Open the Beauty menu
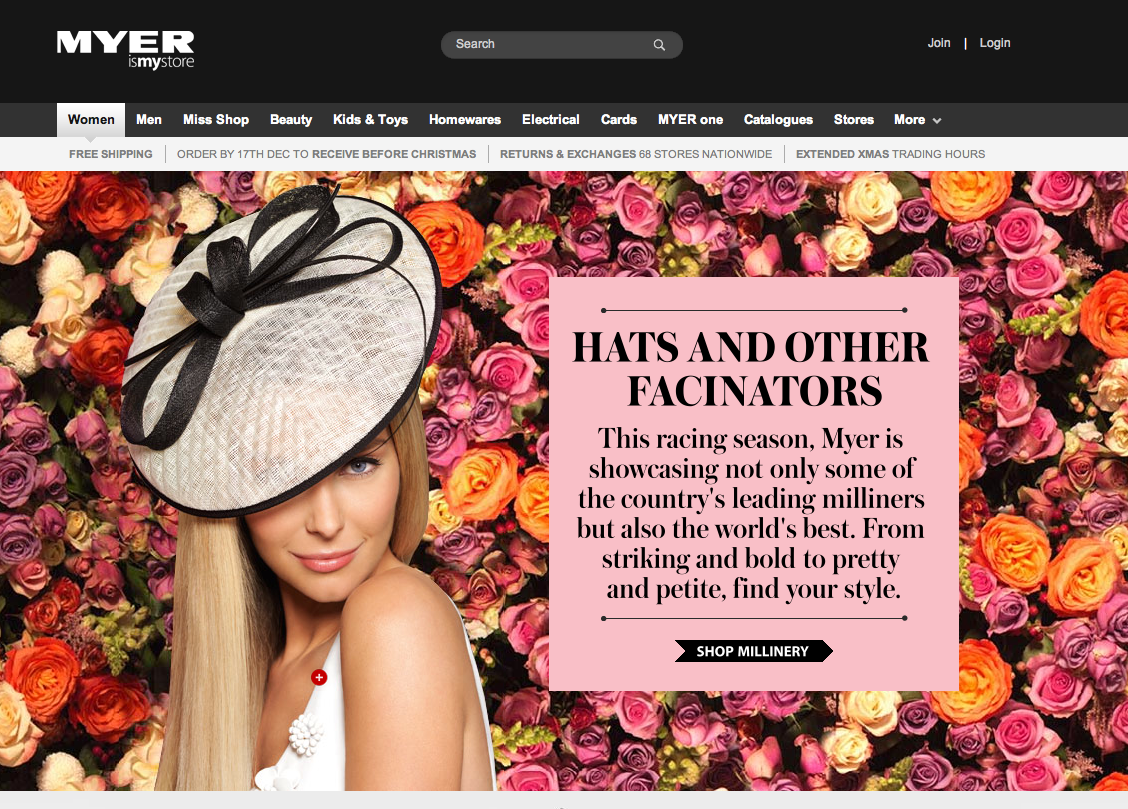This screenshot has width=1128, height=809. (x=291, y=119)
